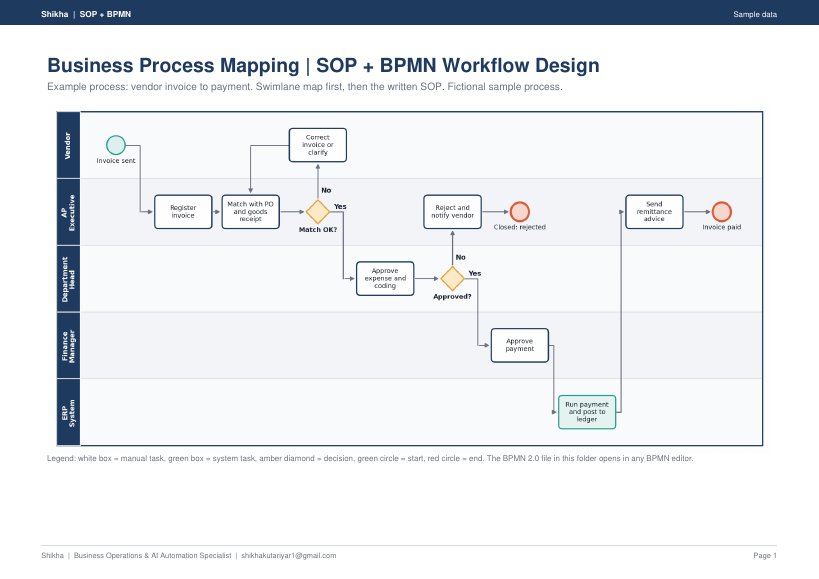819x579 pixels.
Task: Click Business Operations & AI Automation Specialist footer text
Action: (153, 556)
